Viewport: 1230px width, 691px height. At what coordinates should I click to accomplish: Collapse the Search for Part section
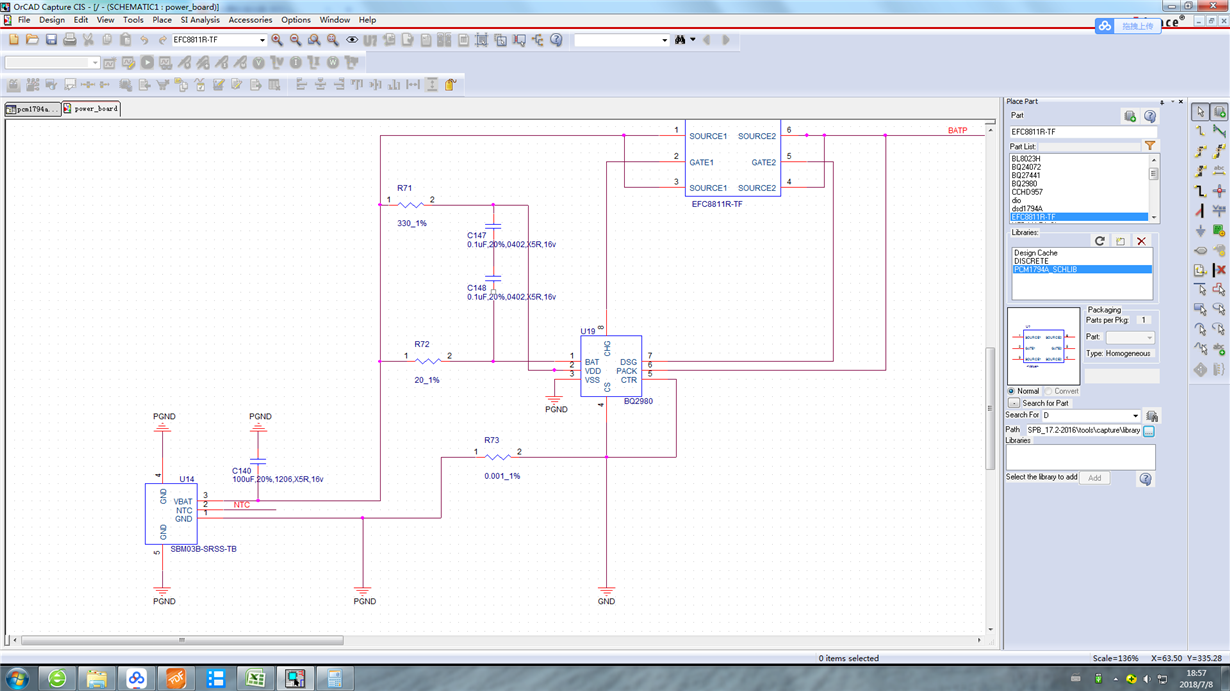(x=1013, y=403)
